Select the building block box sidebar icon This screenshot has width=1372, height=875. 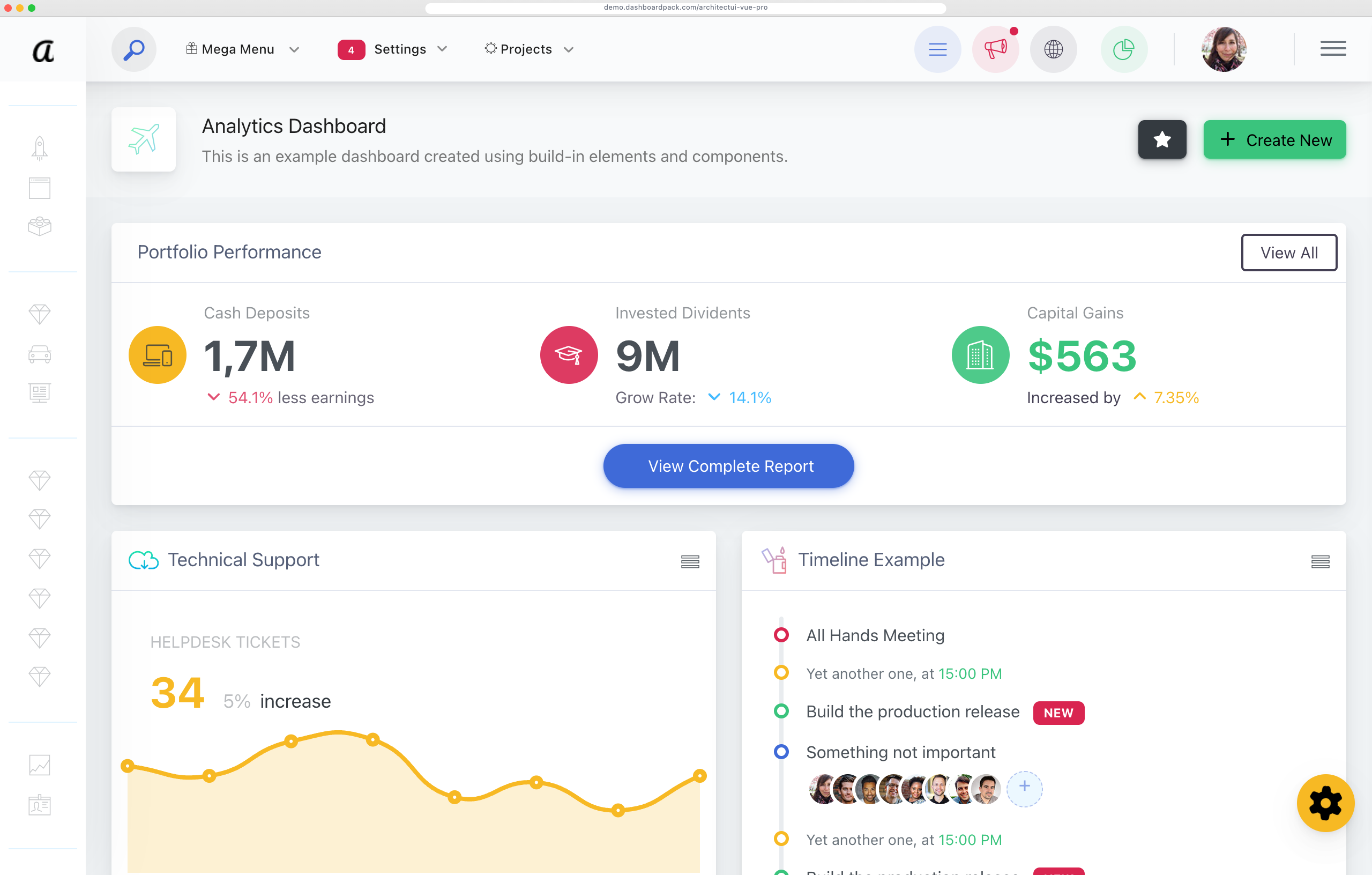39,227
